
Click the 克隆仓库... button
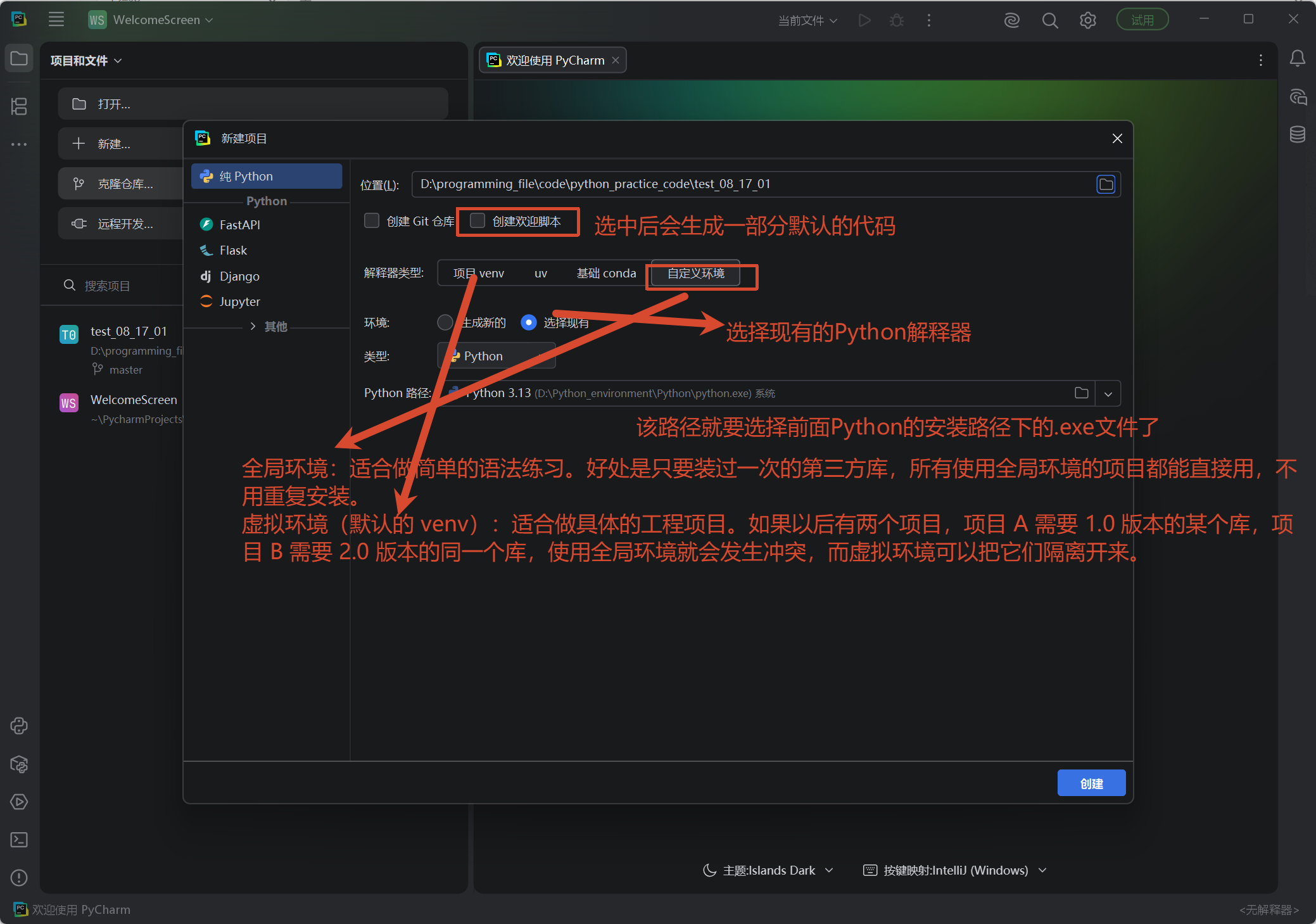coord(120,184)
